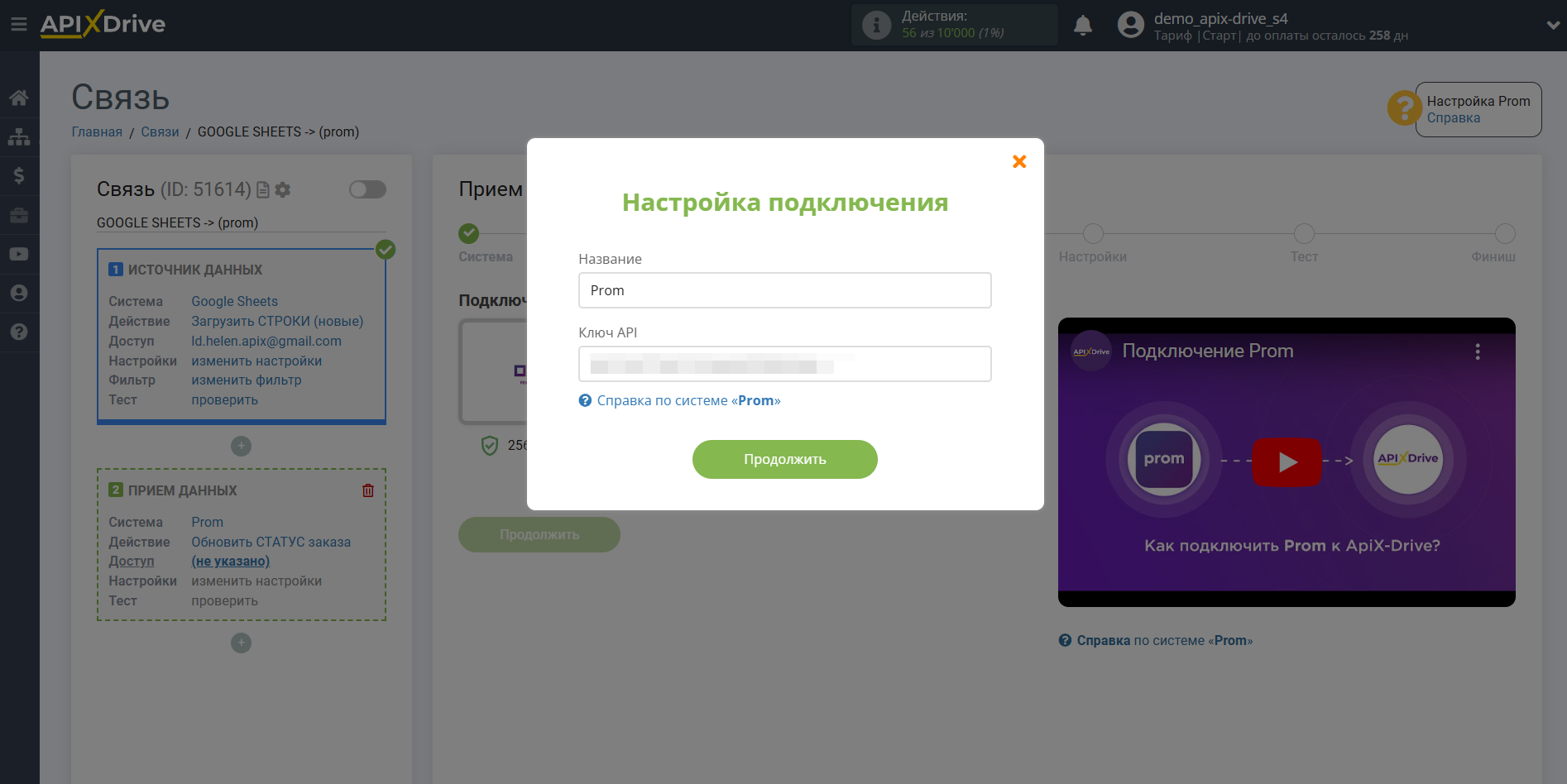Open the briefcase sidebar icon
The width and height of the screenshot is (1567, 784).
click(19, 215)
